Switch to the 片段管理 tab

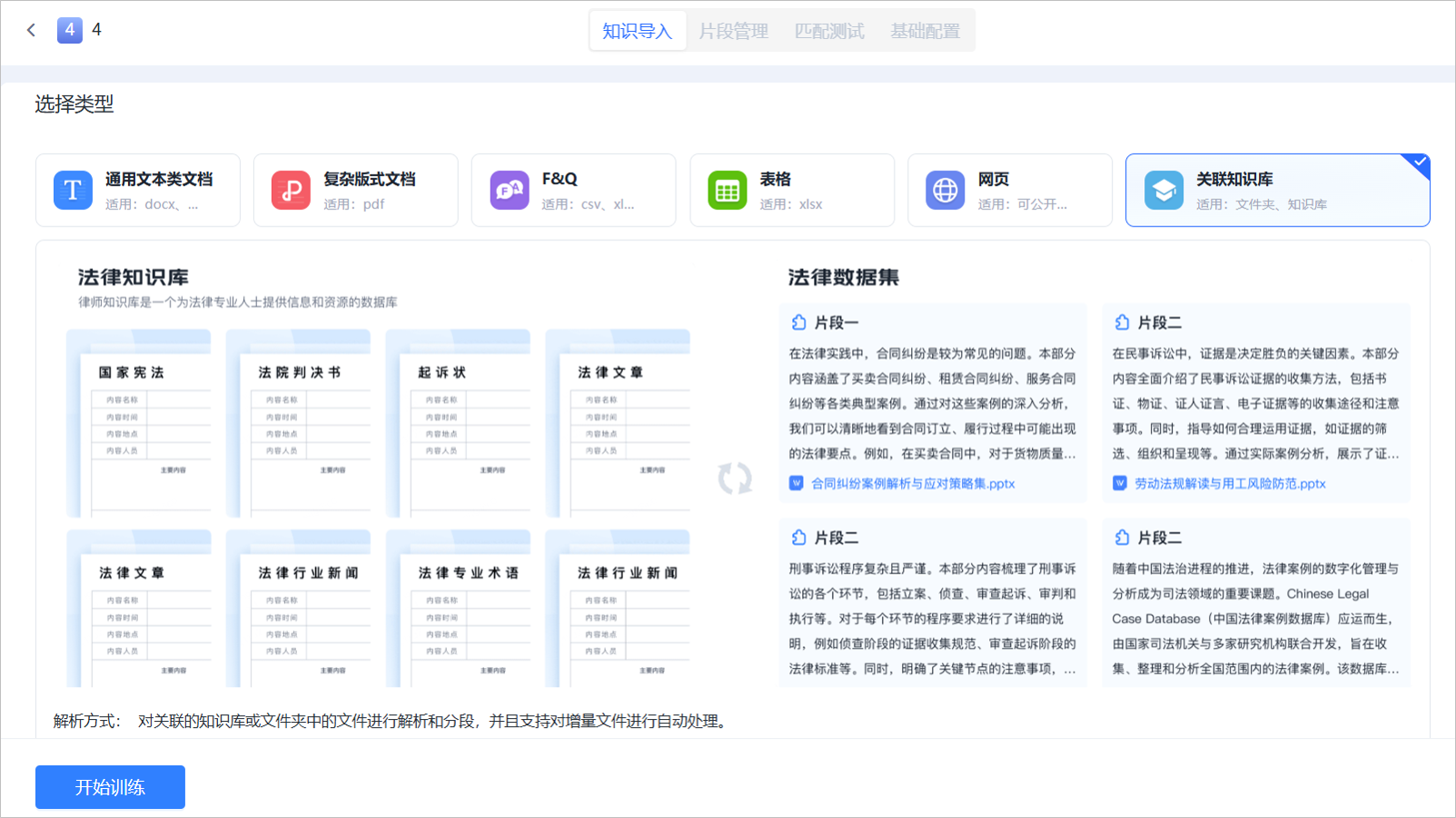pos(734,30)
